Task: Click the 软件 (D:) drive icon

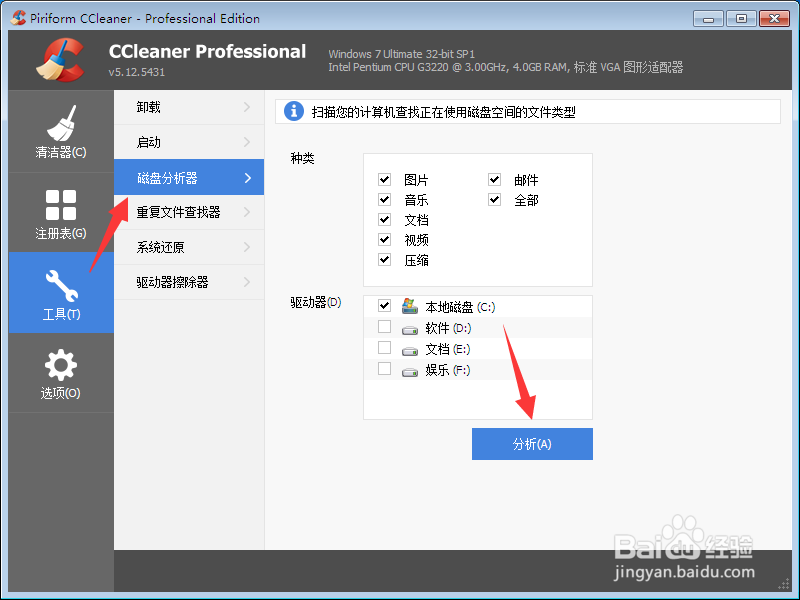Action: click(x=410, y=330)
